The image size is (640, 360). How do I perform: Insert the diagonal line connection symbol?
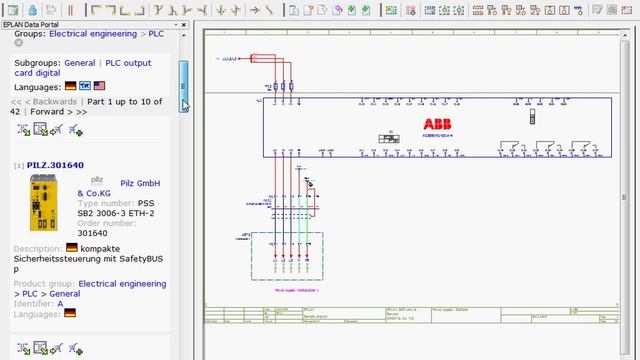click(x=269, y=10)
